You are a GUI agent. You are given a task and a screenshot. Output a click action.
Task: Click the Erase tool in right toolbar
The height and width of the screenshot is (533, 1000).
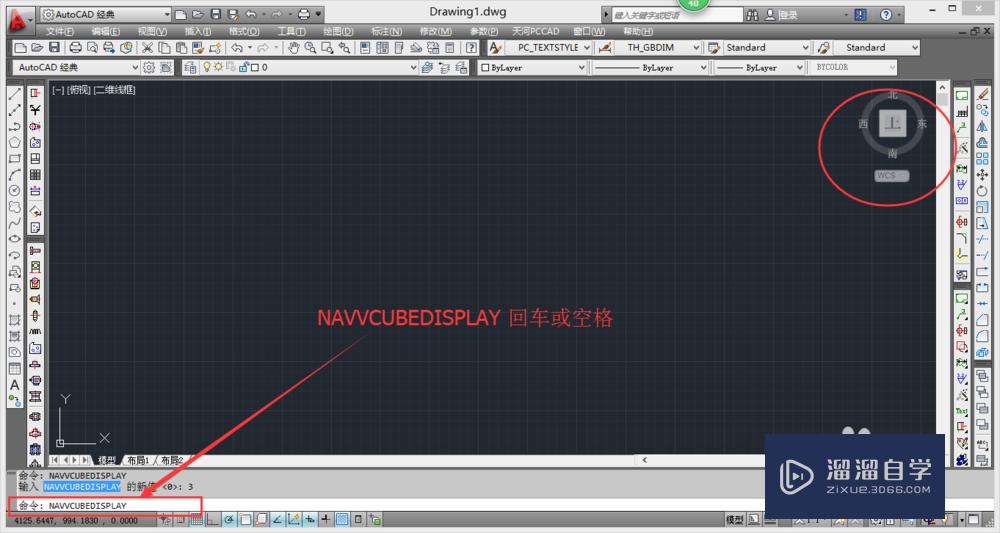982,94
